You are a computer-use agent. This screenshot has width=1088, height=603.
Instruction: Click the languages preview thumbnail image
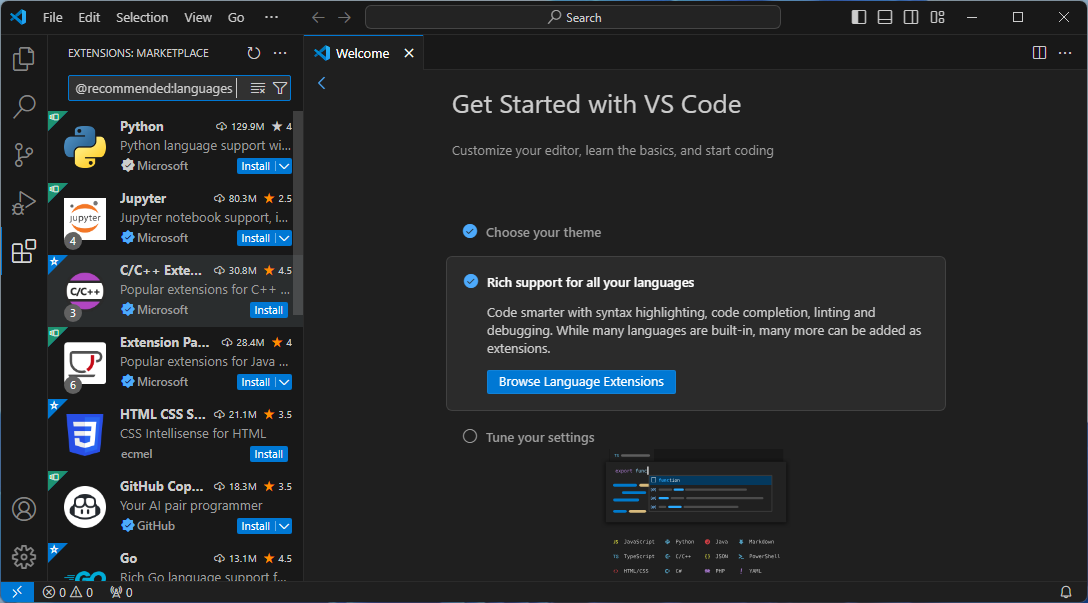coord(696,513)
